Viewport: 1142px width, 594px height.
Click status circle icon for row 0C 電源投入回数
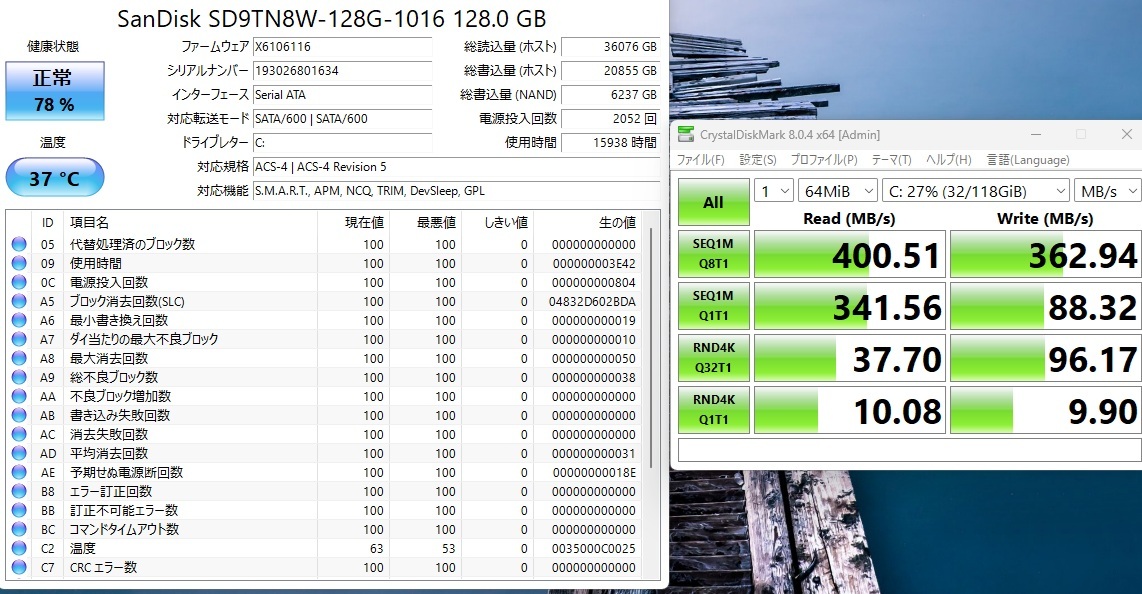point(19,282)
